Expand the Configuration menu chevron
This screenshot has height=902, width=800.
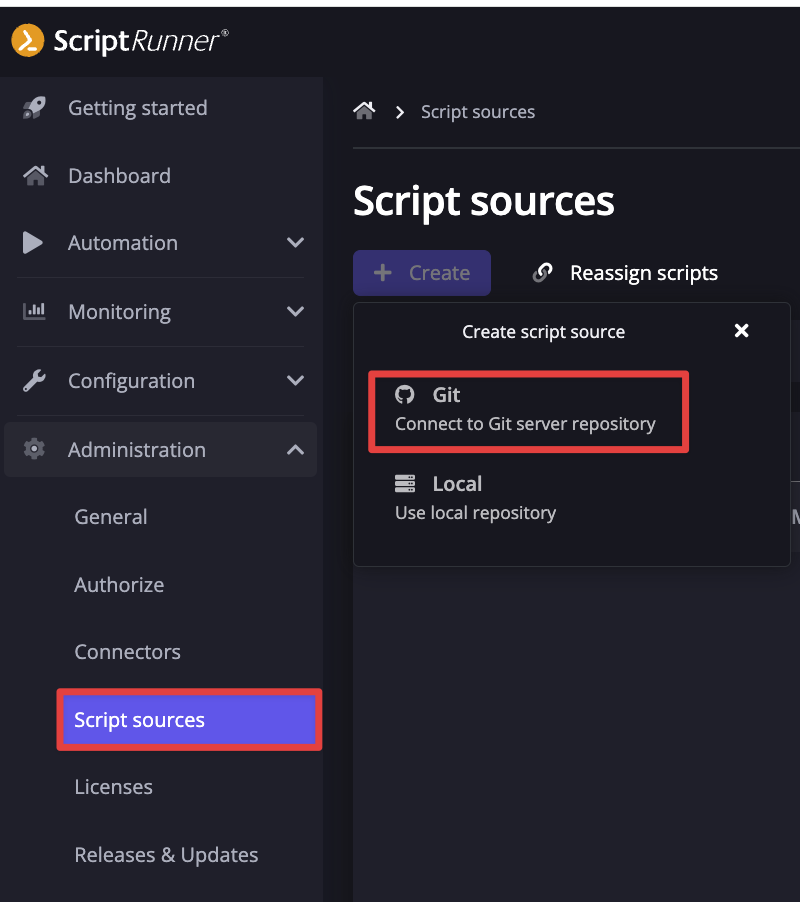[x=295, y=381]
